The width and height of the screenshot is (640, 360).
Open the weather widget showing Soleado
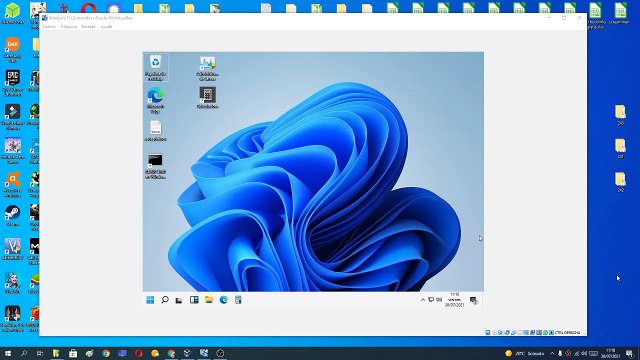coord(524,353)
